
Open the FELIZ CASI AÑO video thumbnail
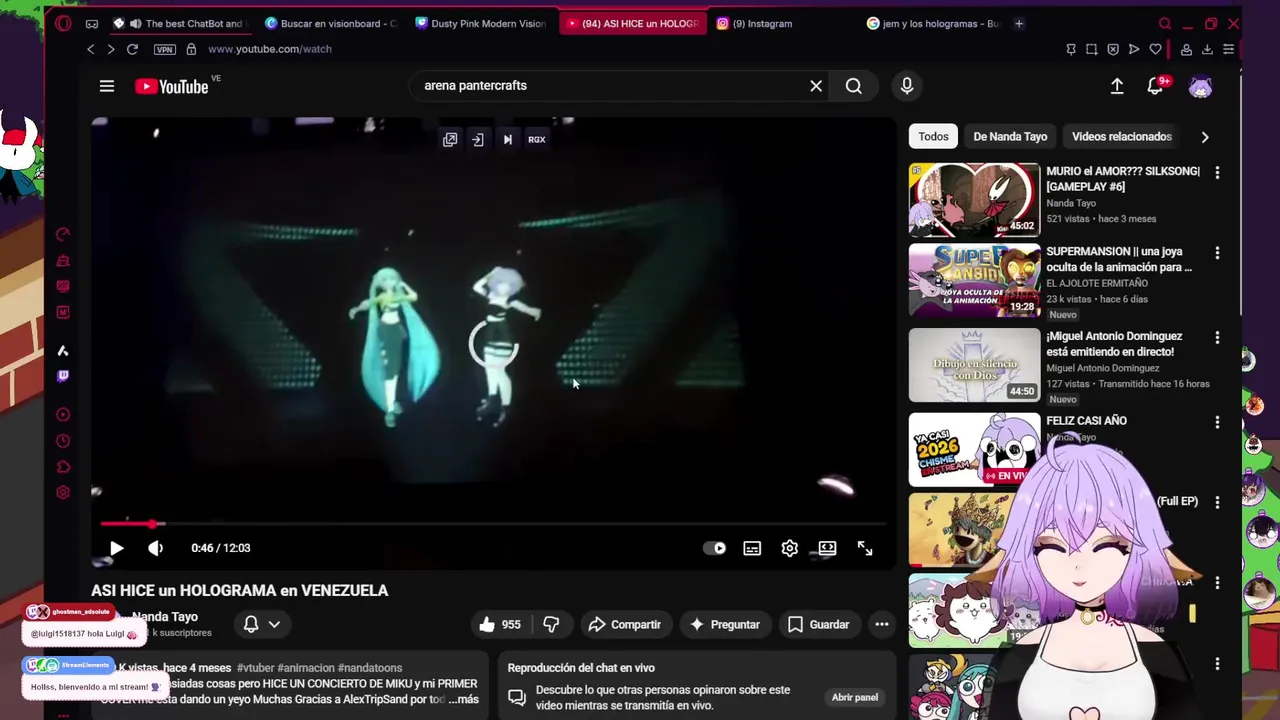tap(974, 450)
